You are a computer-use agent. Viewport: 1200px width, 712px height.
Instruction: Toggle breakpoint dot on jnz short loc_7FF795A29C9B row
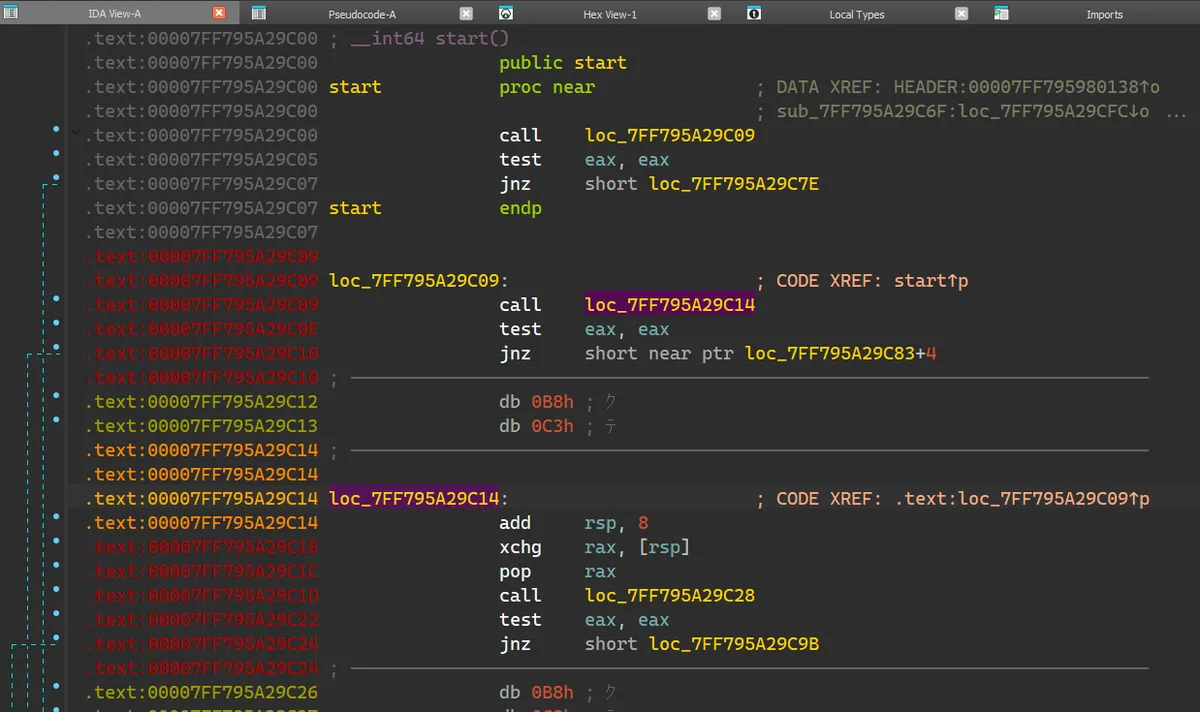(56, 638)
